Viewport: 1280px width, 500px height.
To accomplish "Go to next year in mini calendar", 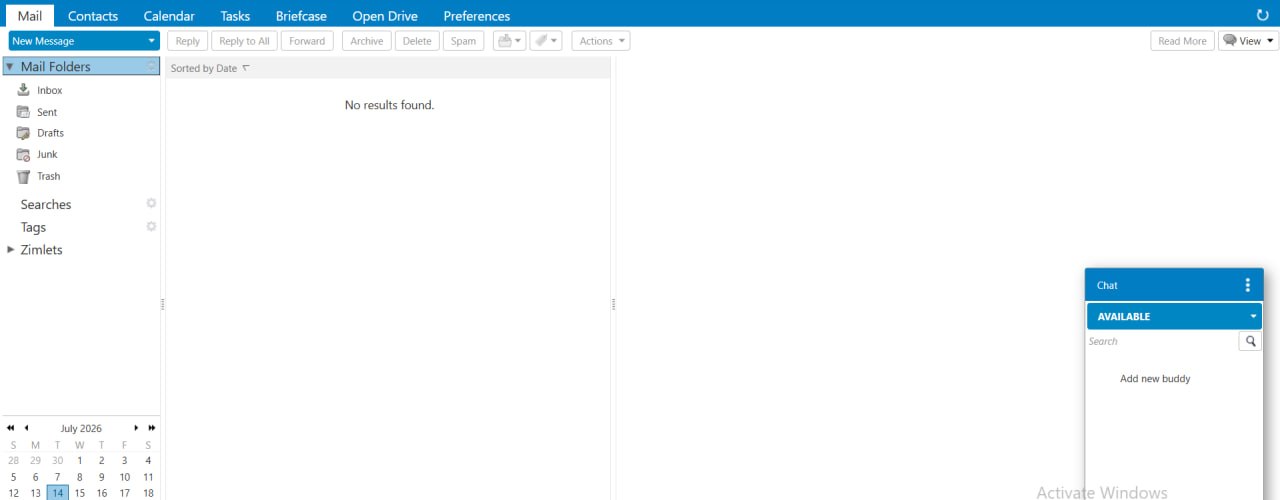I will coord(152,428).
